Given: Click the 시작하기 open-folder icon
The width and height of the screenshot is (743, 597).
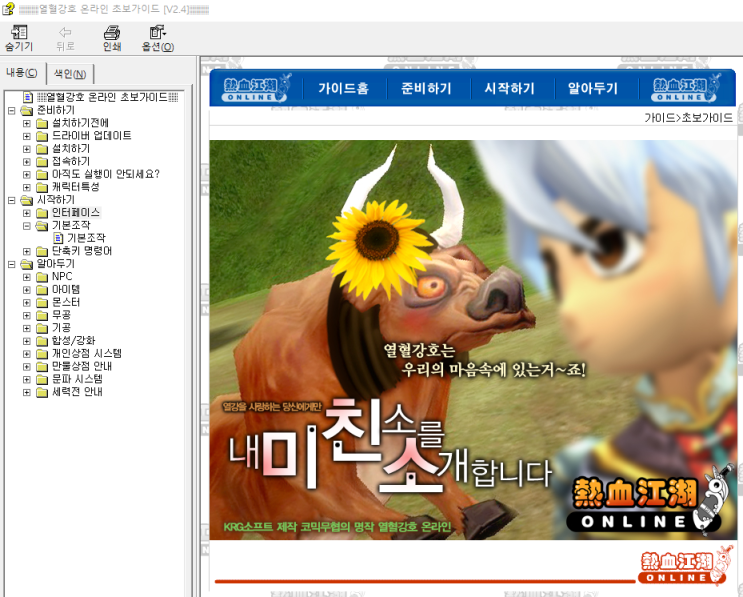Looking at the screenshot, I should (27, 200).
